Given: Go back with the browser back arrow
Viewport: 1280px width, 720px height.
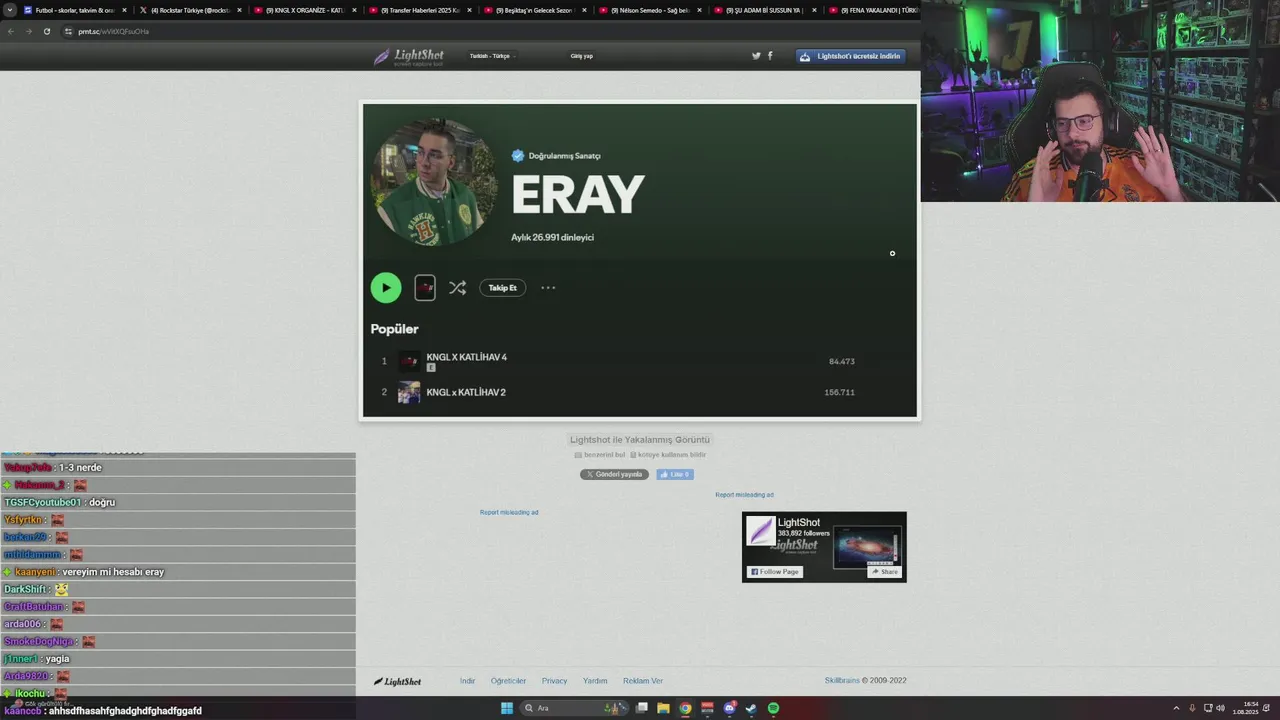Looking at the screenshot, I should pyautogui.click(x=11, y=31).
